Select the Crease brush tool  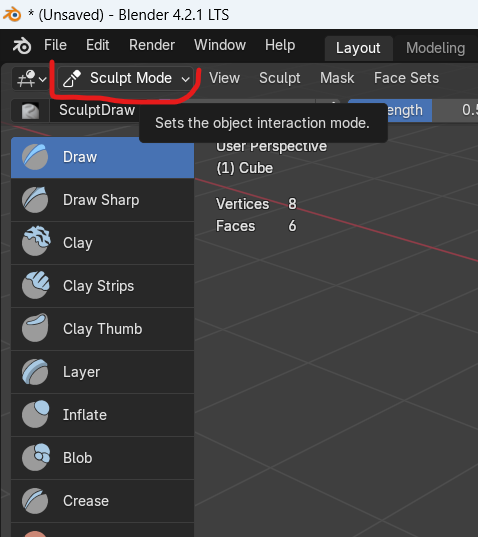tap(102, 501)
